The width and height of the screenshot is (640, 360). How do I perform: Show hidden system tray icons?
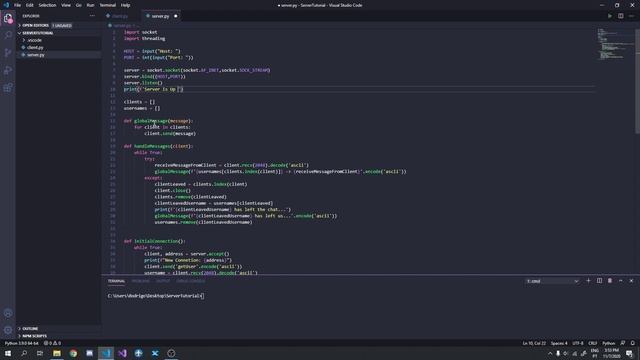[x=550, y=353]
